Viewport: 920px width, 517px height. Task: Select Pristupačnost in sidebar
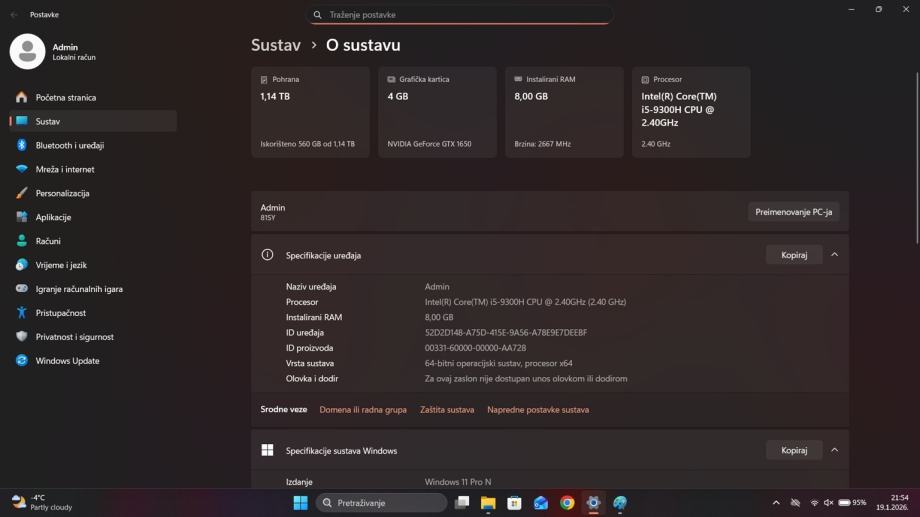coord(93,313)
